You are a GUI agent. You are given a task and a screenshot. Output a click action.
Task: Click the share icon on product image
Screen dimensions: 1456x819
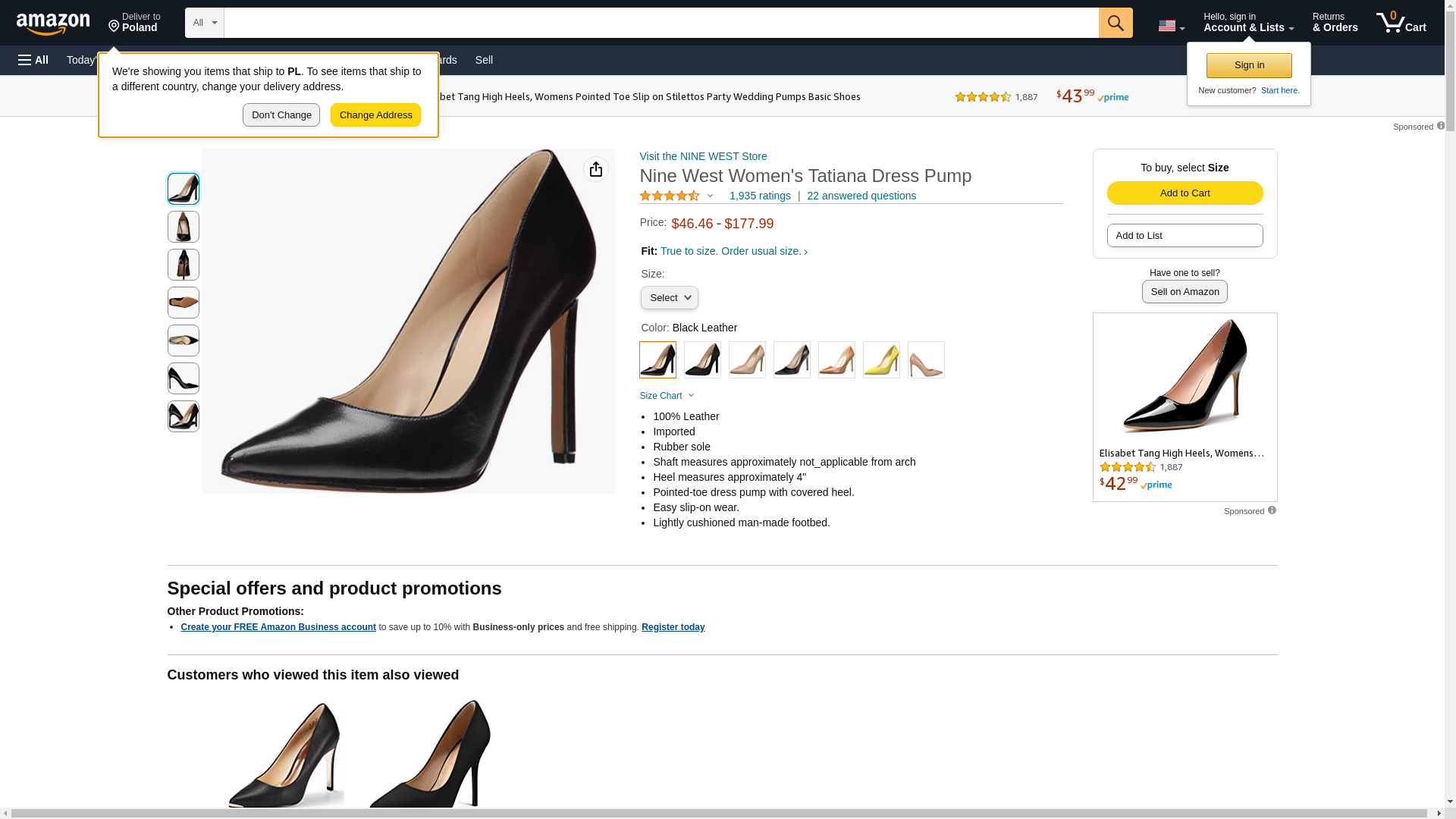[595, 169]
